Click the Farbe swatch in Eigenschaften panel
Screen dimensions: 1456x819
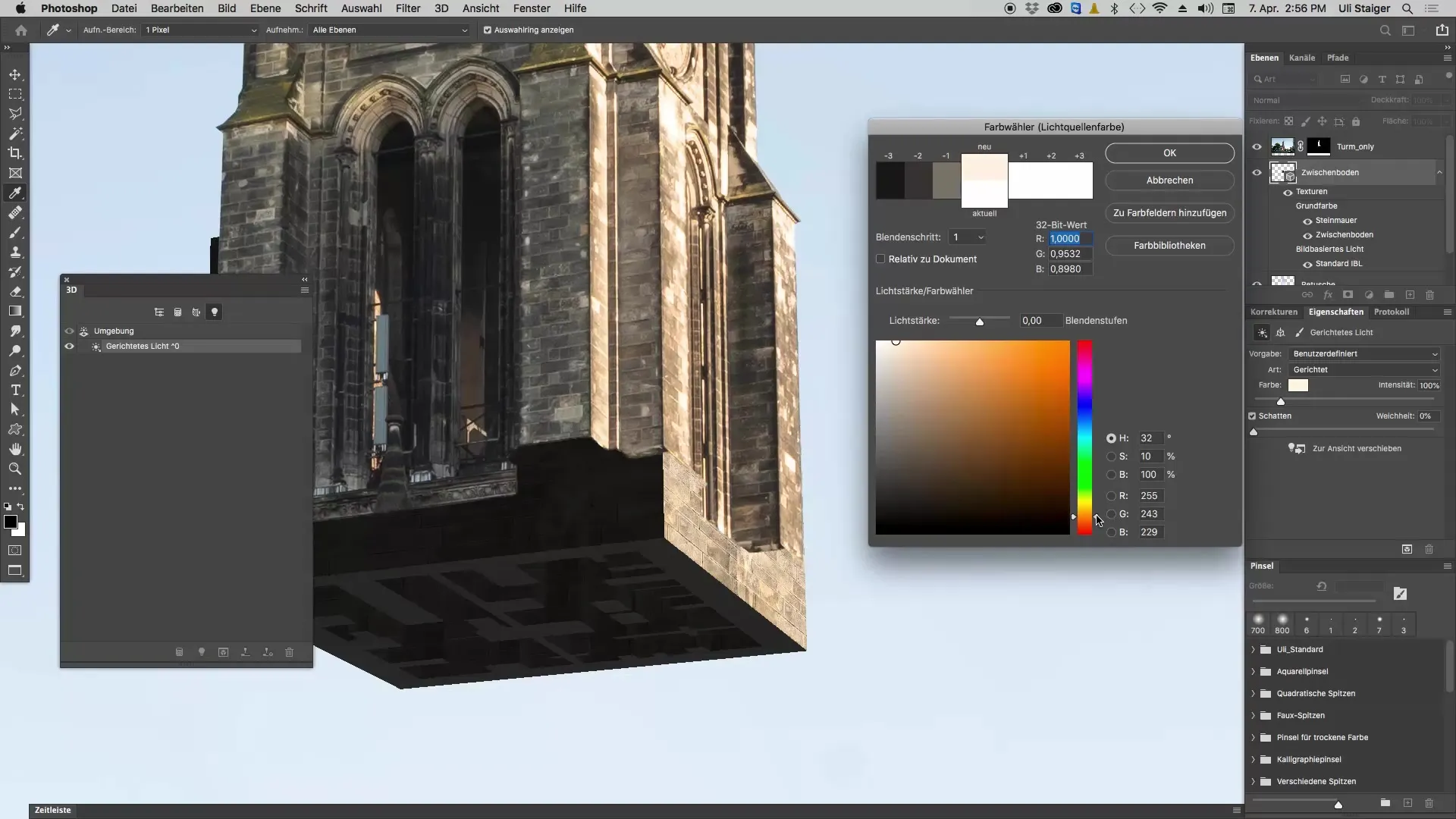(x=1298, y=385)
